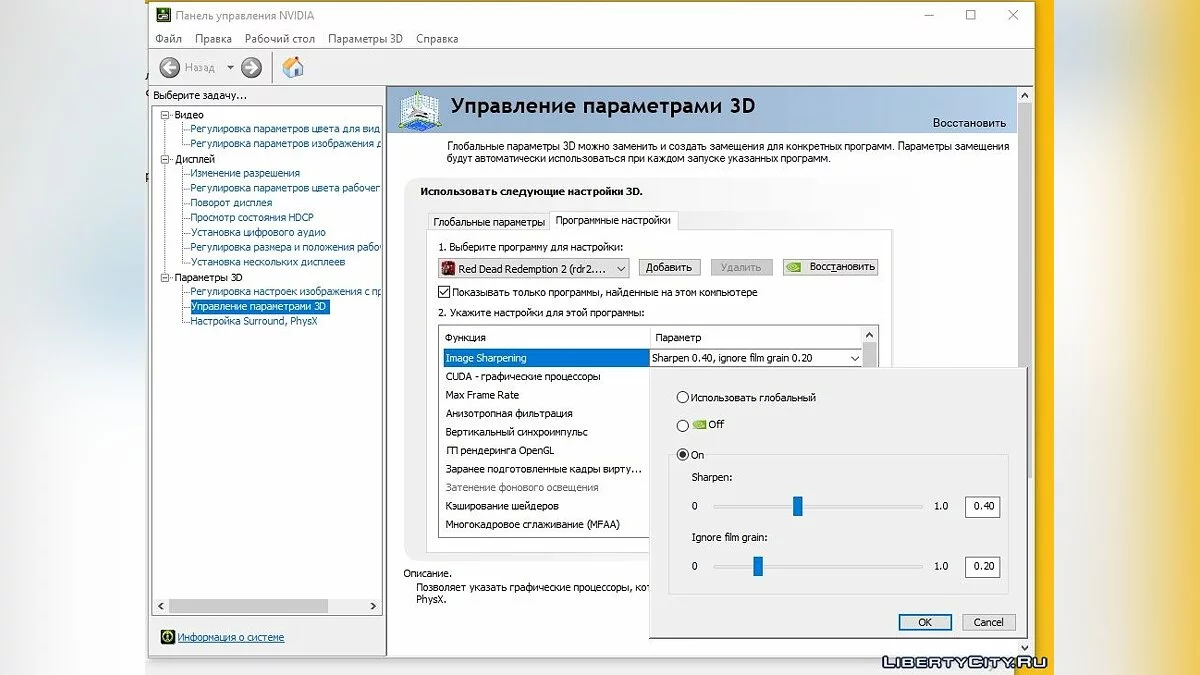Viewport: 1200px width, 675px height.
Task: Click the Home icon in toolbar
Action: (293, 67)
